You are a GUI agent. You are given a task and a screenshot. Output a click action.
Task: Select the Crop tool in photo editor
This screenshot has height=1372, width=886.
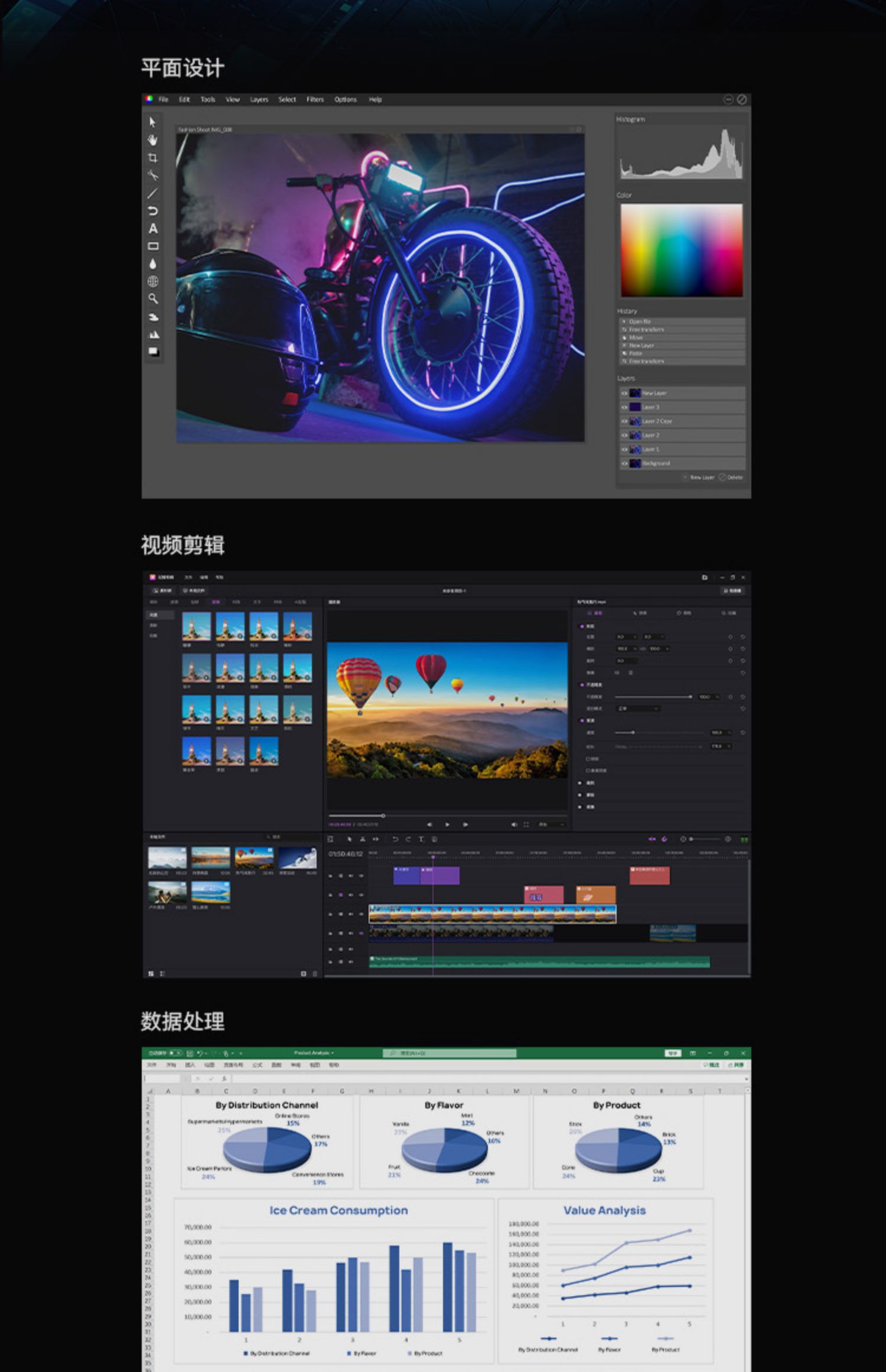[x=152, y=158]
